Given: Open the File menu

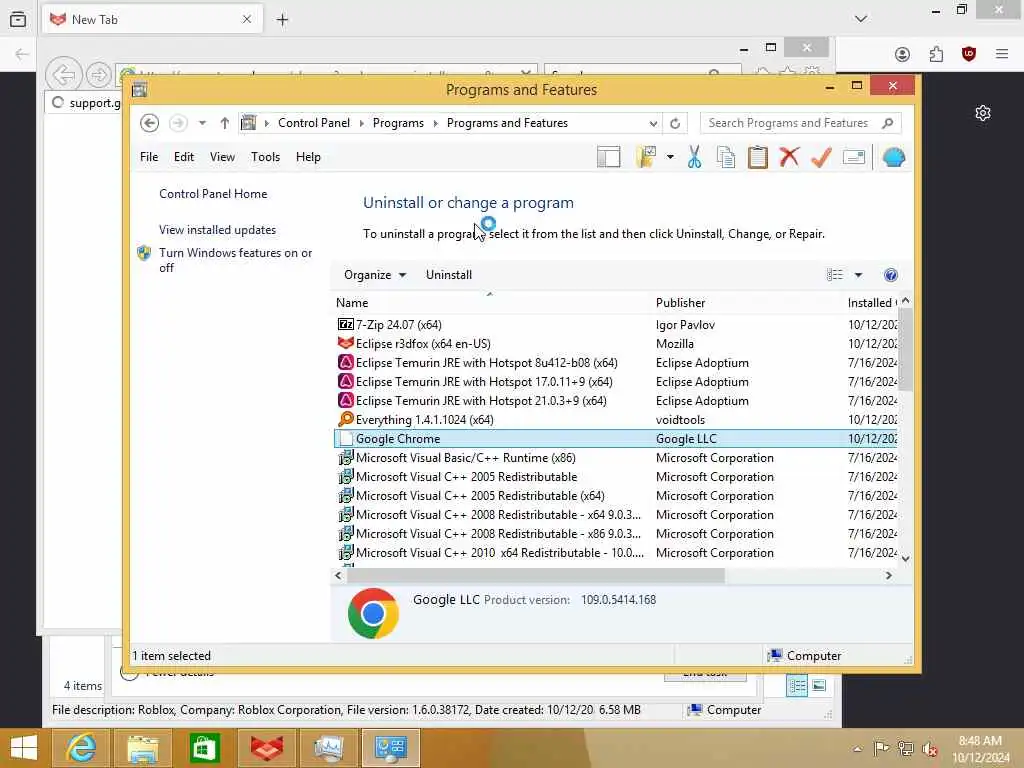Looking at the screenshot, I should pos(149,157).
